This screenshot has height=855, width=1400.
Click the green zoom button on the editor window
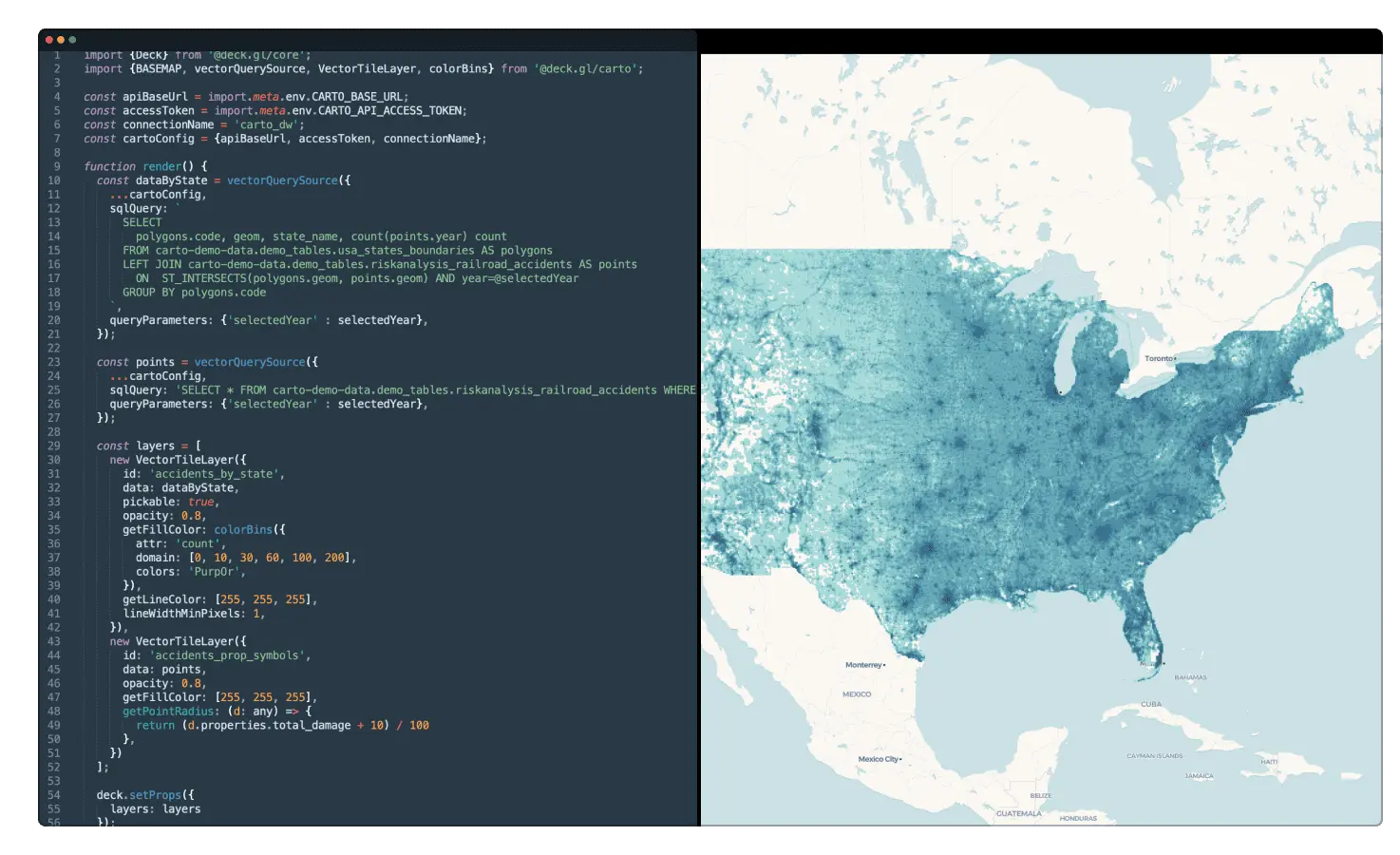[x=72, y=40]
